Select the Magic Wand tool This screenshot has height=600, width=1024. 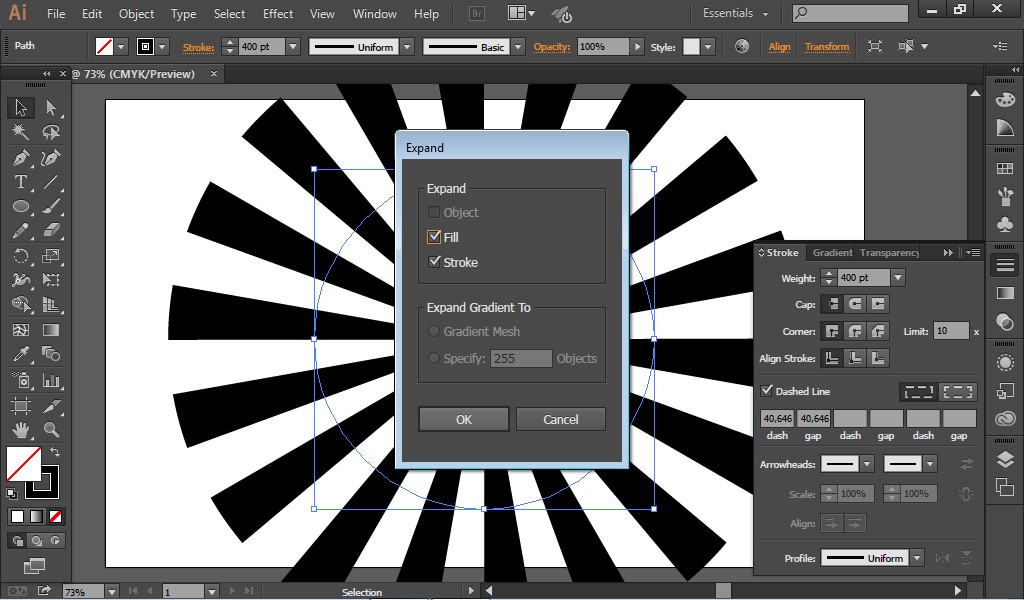(21, 131)
